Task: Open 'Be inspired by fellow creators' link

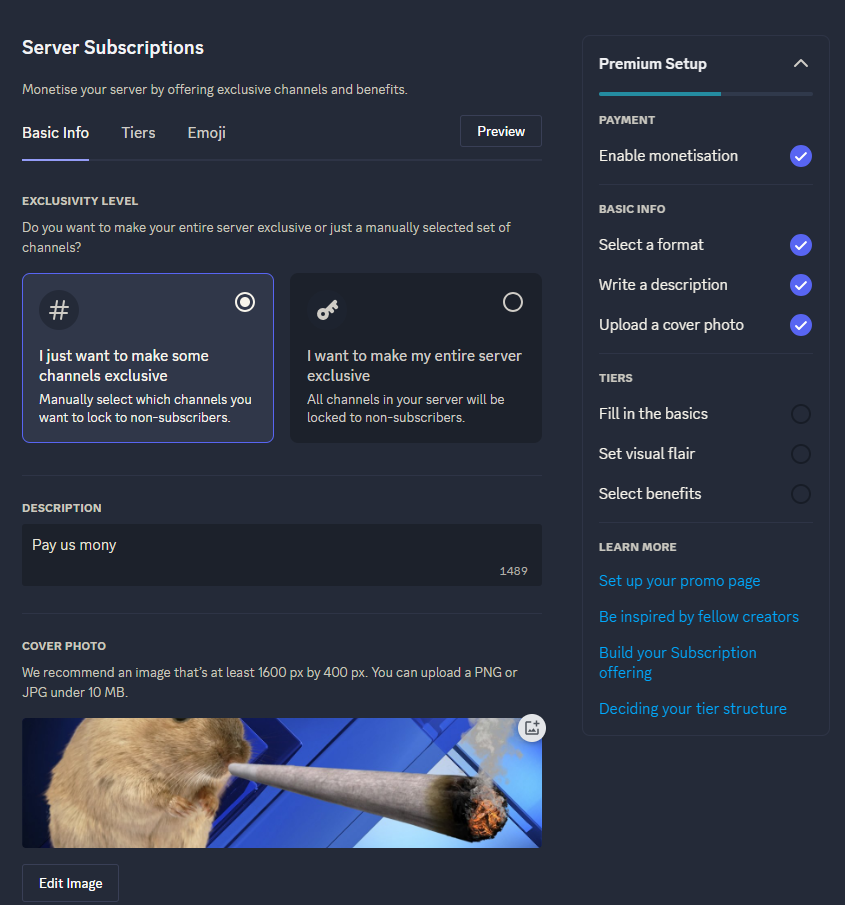Action: (x=699, y=617)
